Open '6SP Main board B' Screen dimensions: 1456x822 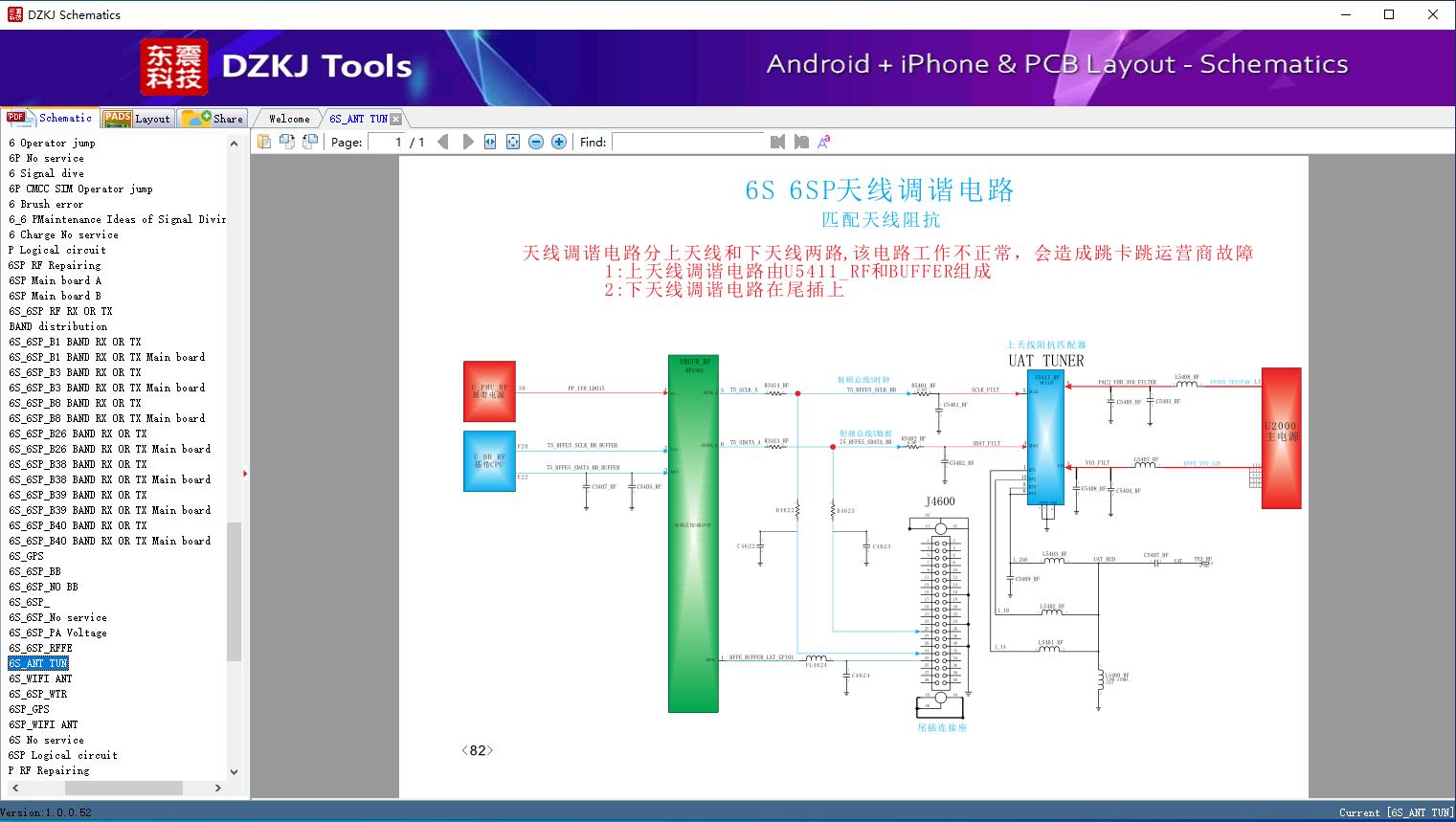click(x=55, y=296)
